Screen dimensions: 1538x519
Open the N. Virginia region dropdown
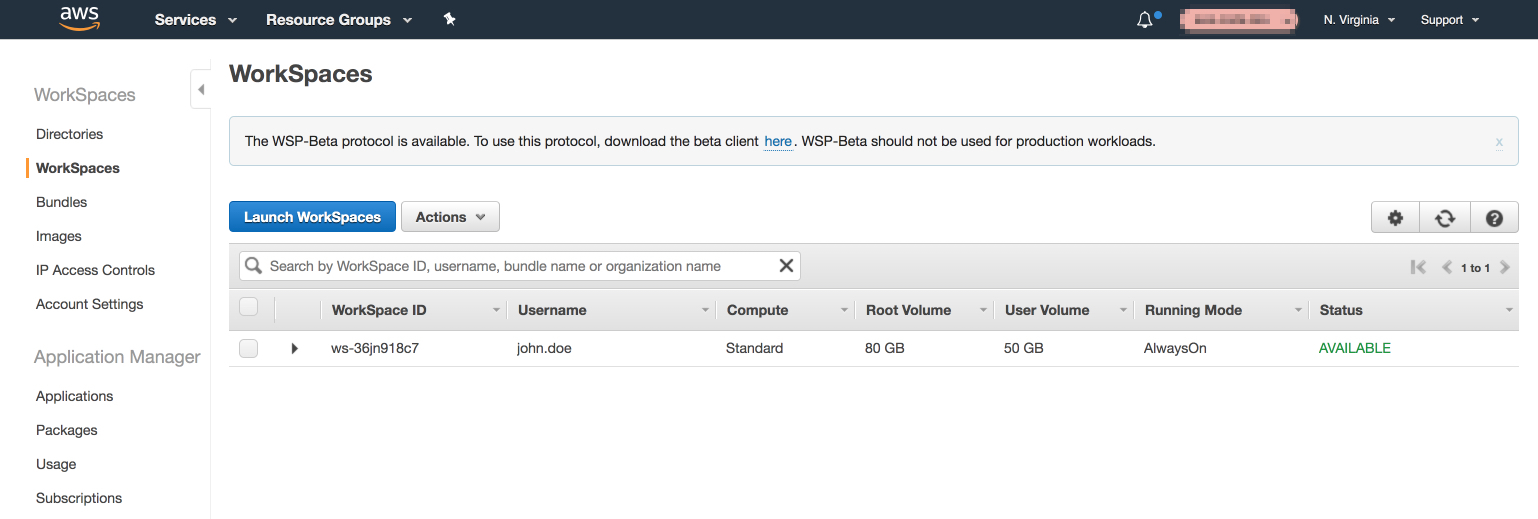(x=1359, y=20)
